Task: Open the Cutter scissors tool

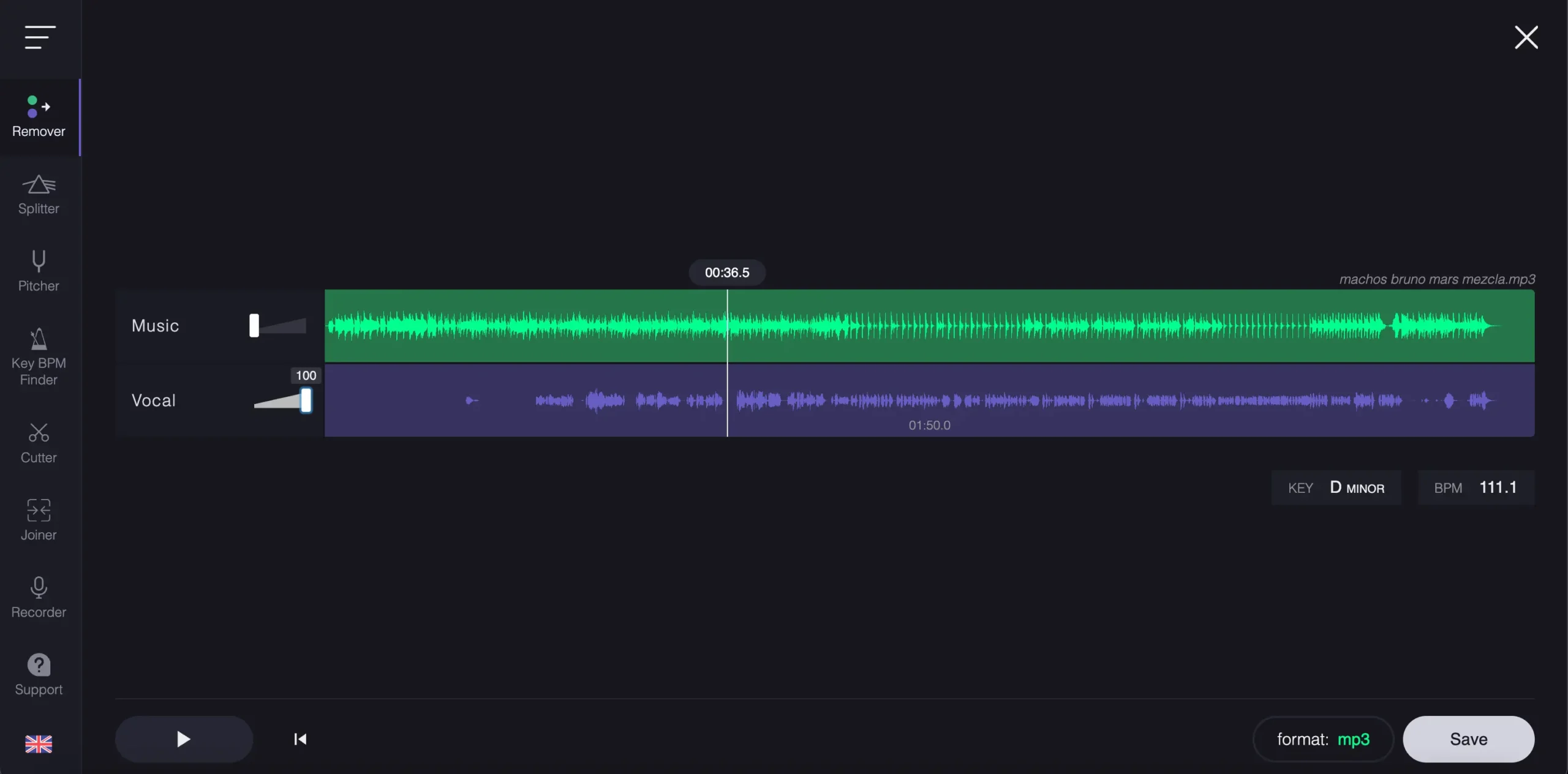Action: click(x=39, y=443)
